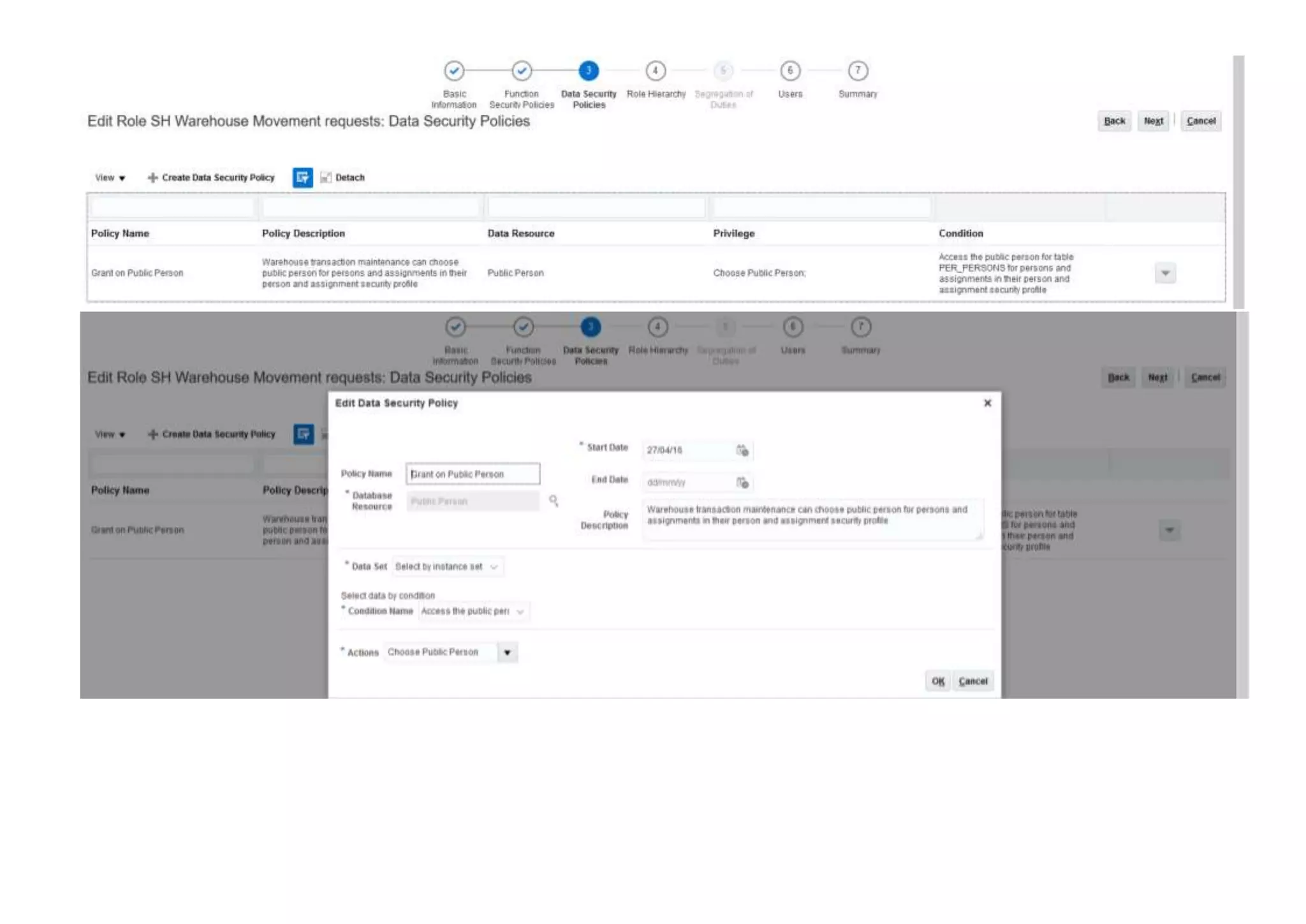Click the blue Query By Example icon in the top toolbar

(302, 177)
